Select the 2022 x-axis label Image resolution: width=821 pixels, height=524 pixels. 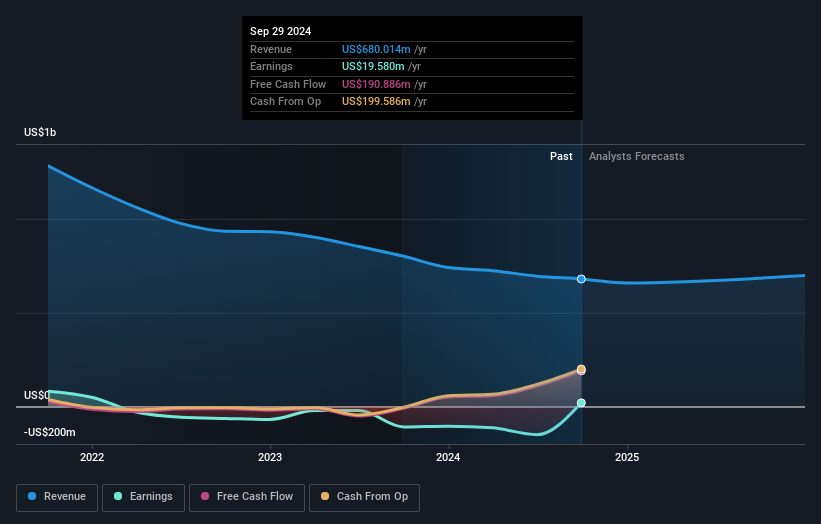click(x=92, y=457)
